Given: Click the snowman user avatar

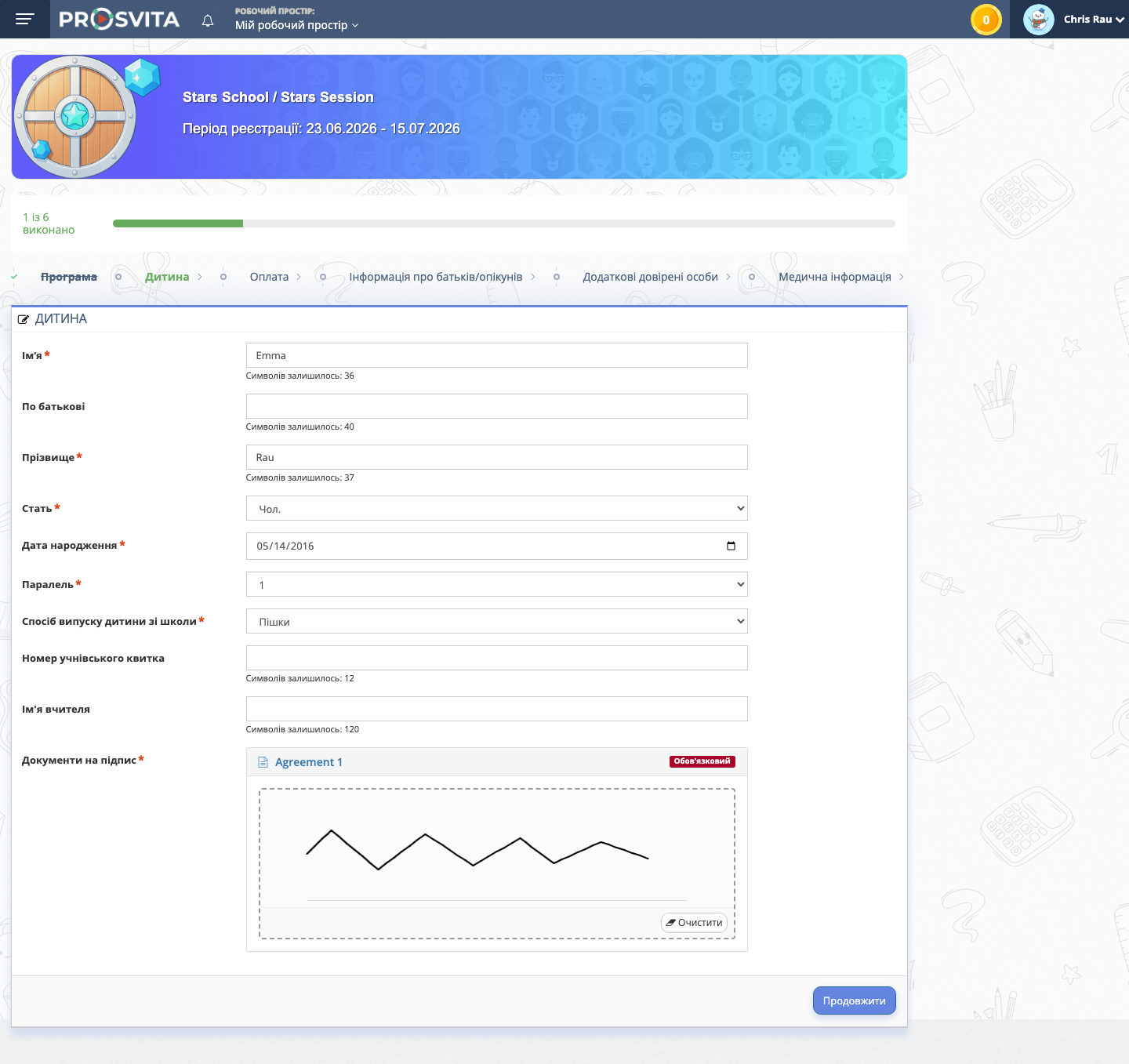Looking at the screenshot, I should [1039, 20].
